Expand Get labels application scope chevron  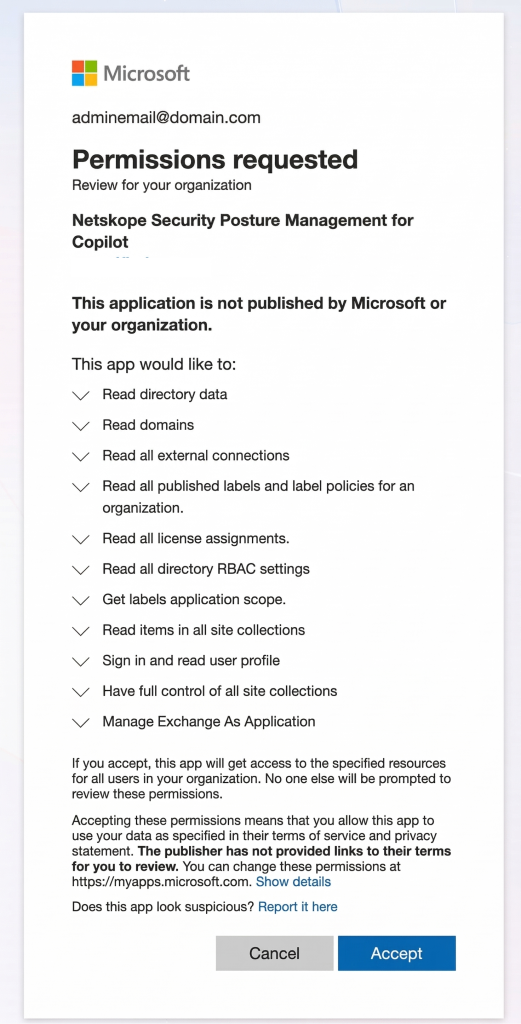tap(80, 600)
